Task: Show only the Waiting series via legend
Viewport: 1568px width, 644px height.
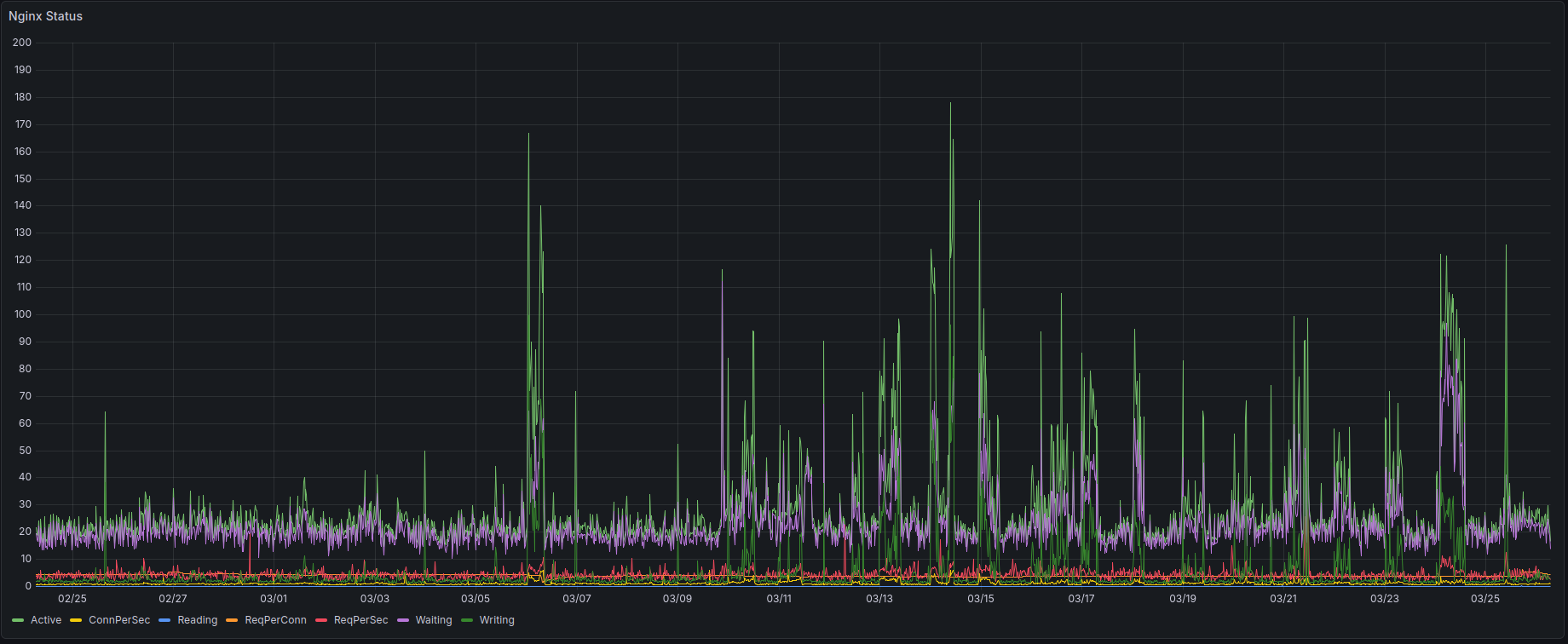Action: 433,620
